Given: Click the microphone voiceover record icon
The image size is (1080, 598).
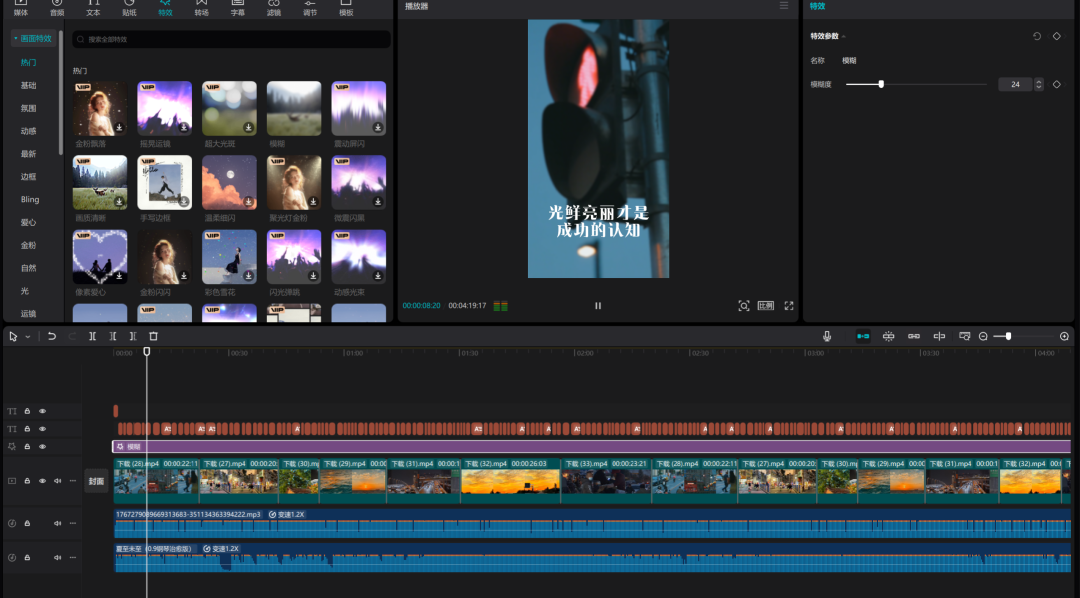Looking at the screenshot, I should point(827,337).
